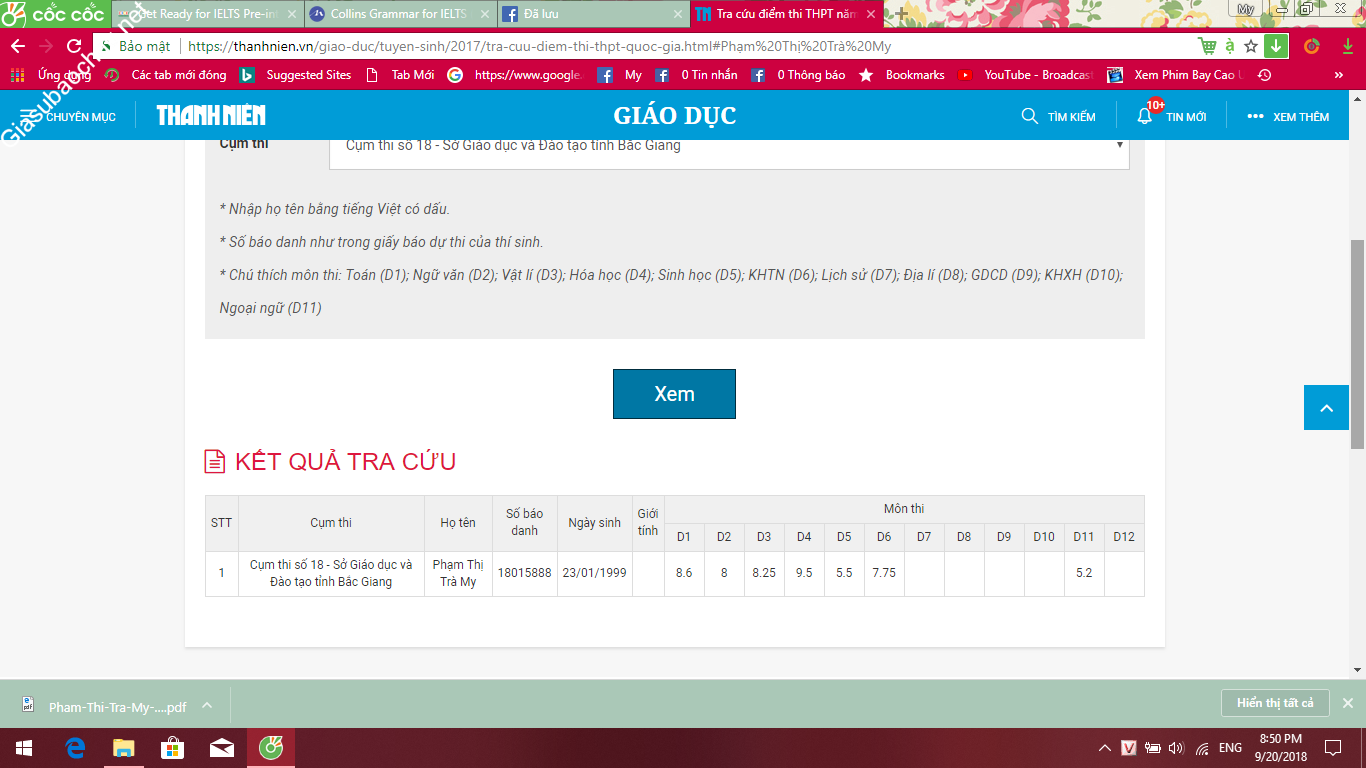This screenshot has height=768, width=1366.
Task: Open notifications bell with 10+ badge
Action: [1145, 116]
